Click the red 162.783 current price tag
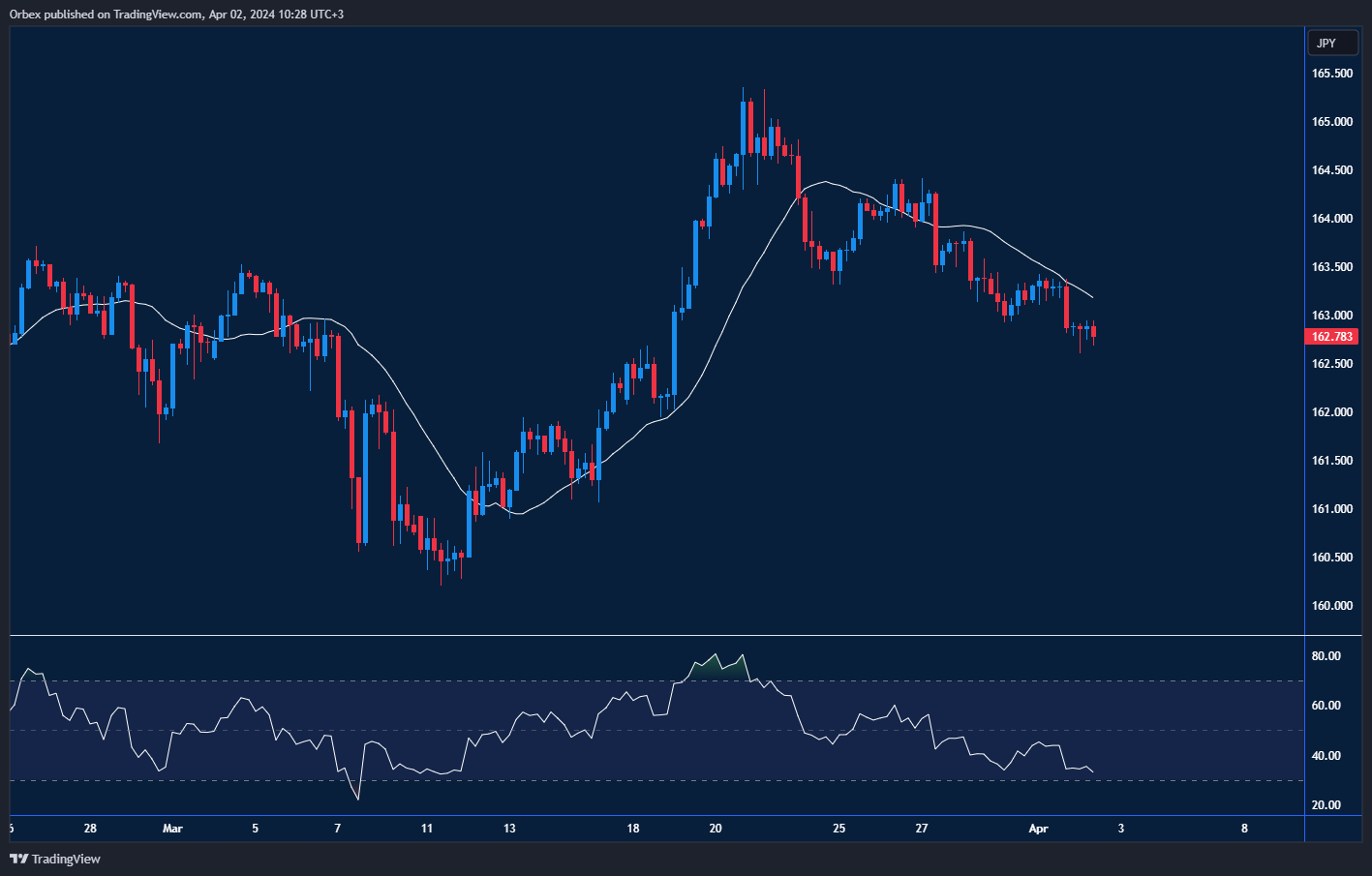The width and height of the screenshot is (1372, 876). [1332, 336]
